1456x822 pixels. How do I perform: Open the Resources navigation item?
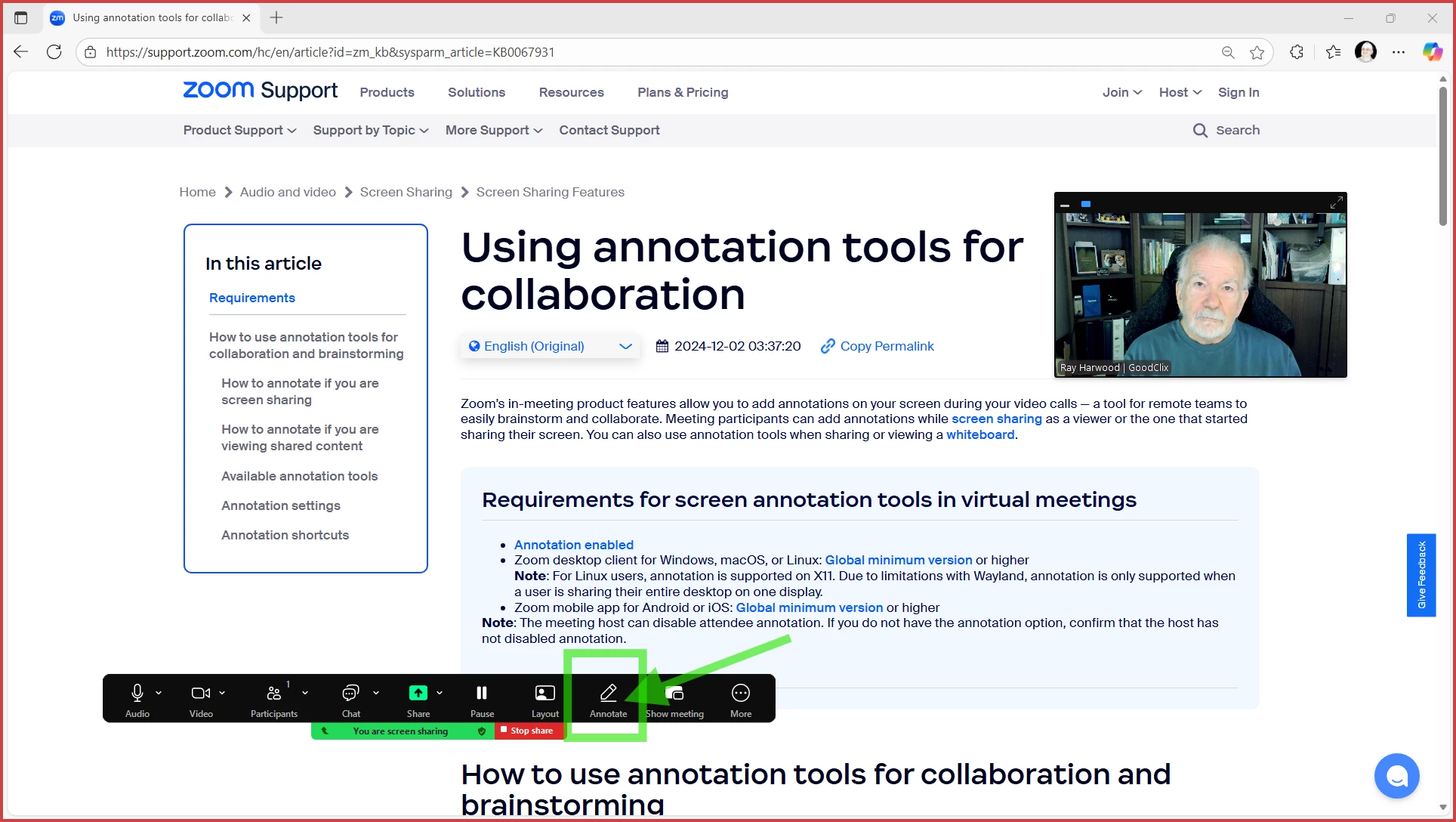(x=571, y=92)
